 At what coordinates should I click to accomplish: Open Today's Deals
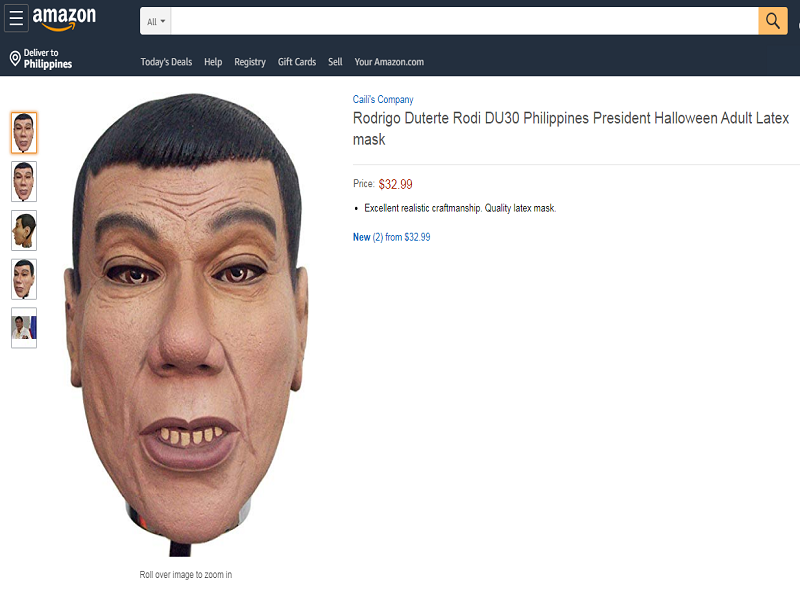(x=164, y=61)
